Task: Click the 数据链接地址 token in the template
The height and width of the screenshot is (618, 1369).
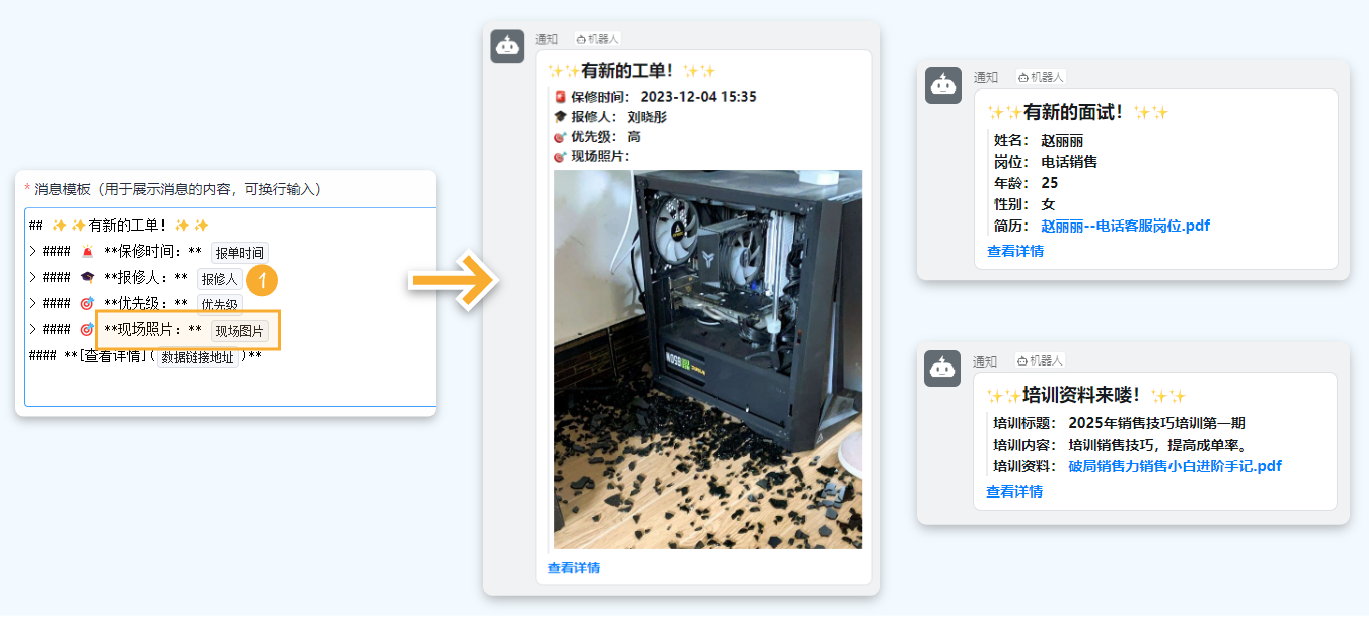Action: (195, 356)
